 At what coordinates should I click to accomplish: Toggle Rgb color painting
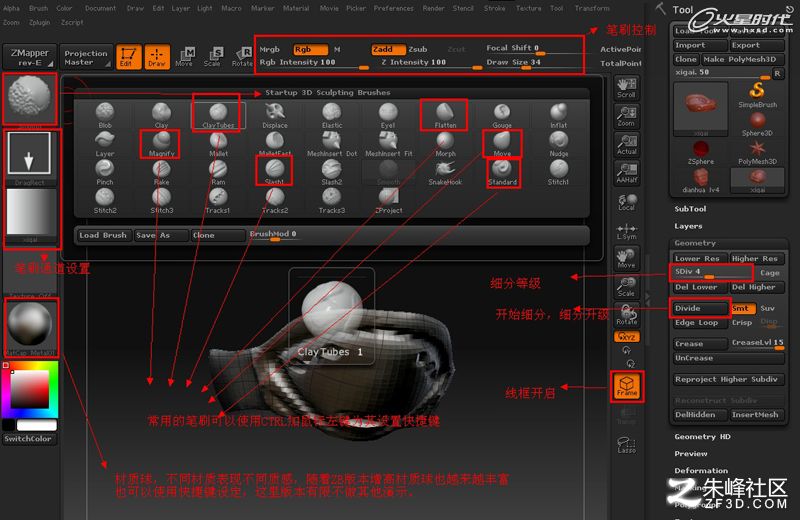(311, 49)
